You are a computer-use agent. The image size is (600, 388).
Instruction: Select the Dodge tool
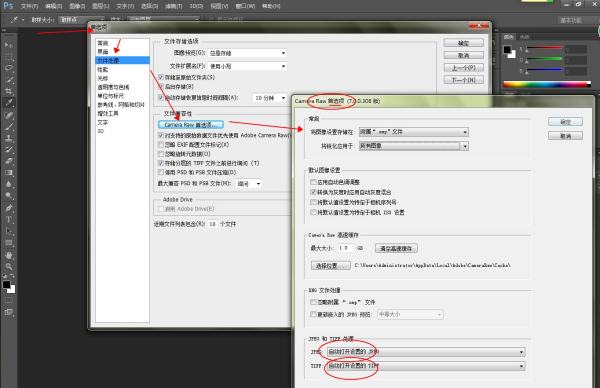[8, 196]
